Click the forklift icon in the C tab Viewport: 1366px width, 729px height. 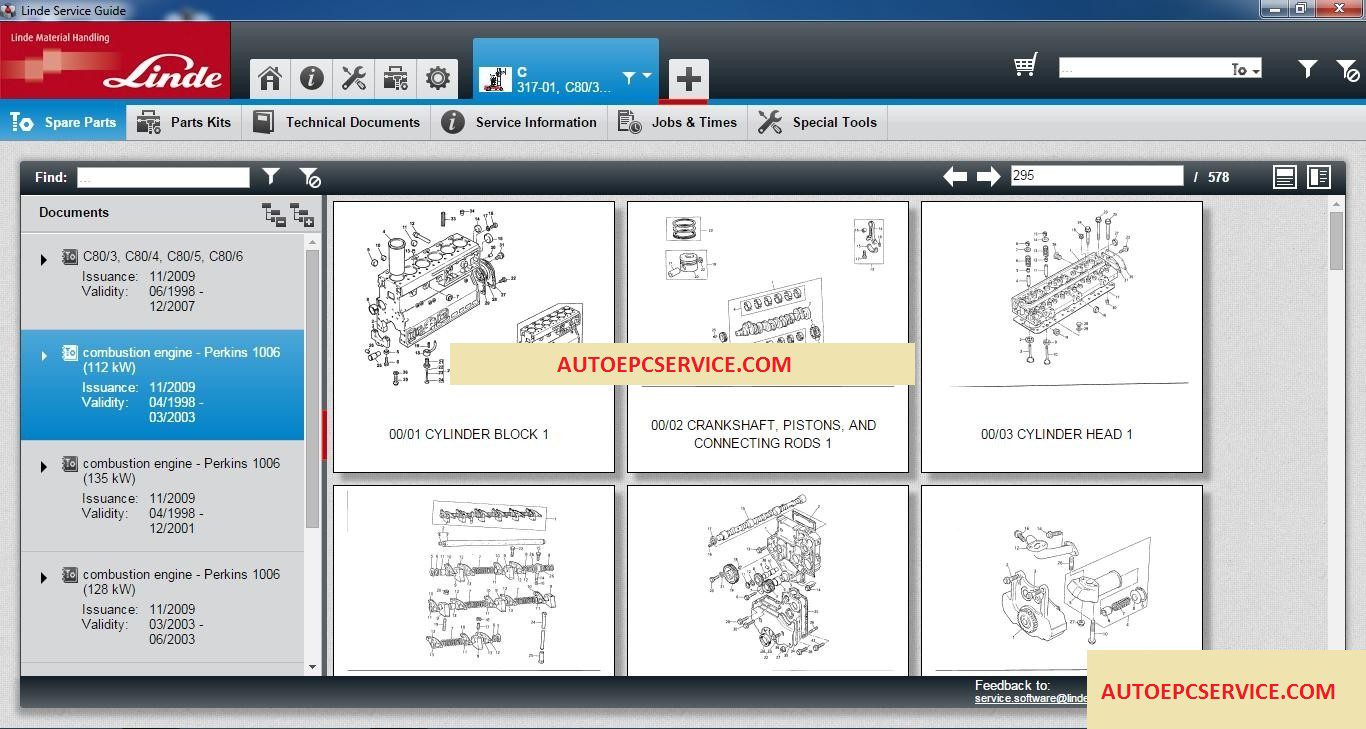tap(495, 79)
